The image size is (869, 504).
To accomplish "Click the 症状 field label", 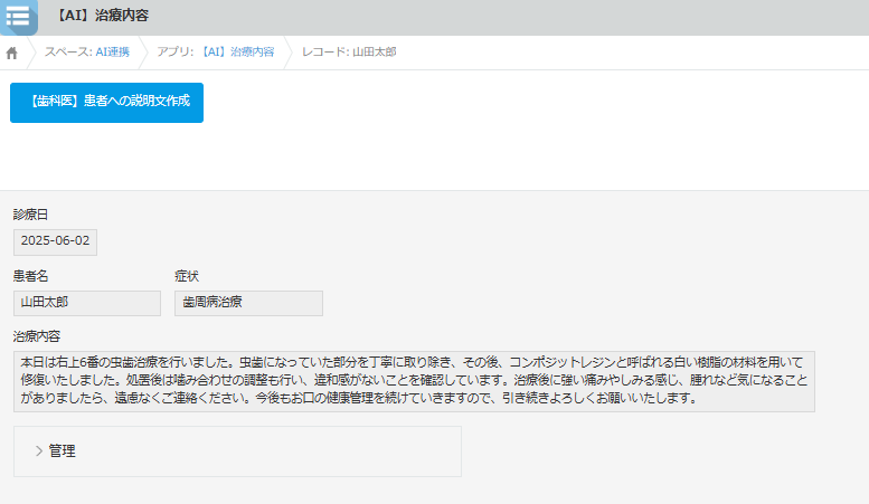I will pyautogui.click(x=187, y=276).
